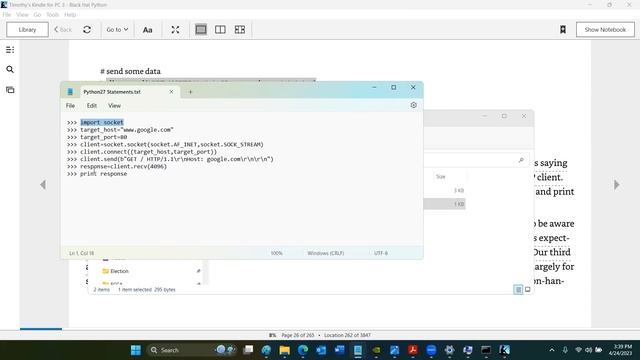Open Kindle Help menu
This screenshot has width=640, height=360.
pyautogui.click(x=70, y=15)
